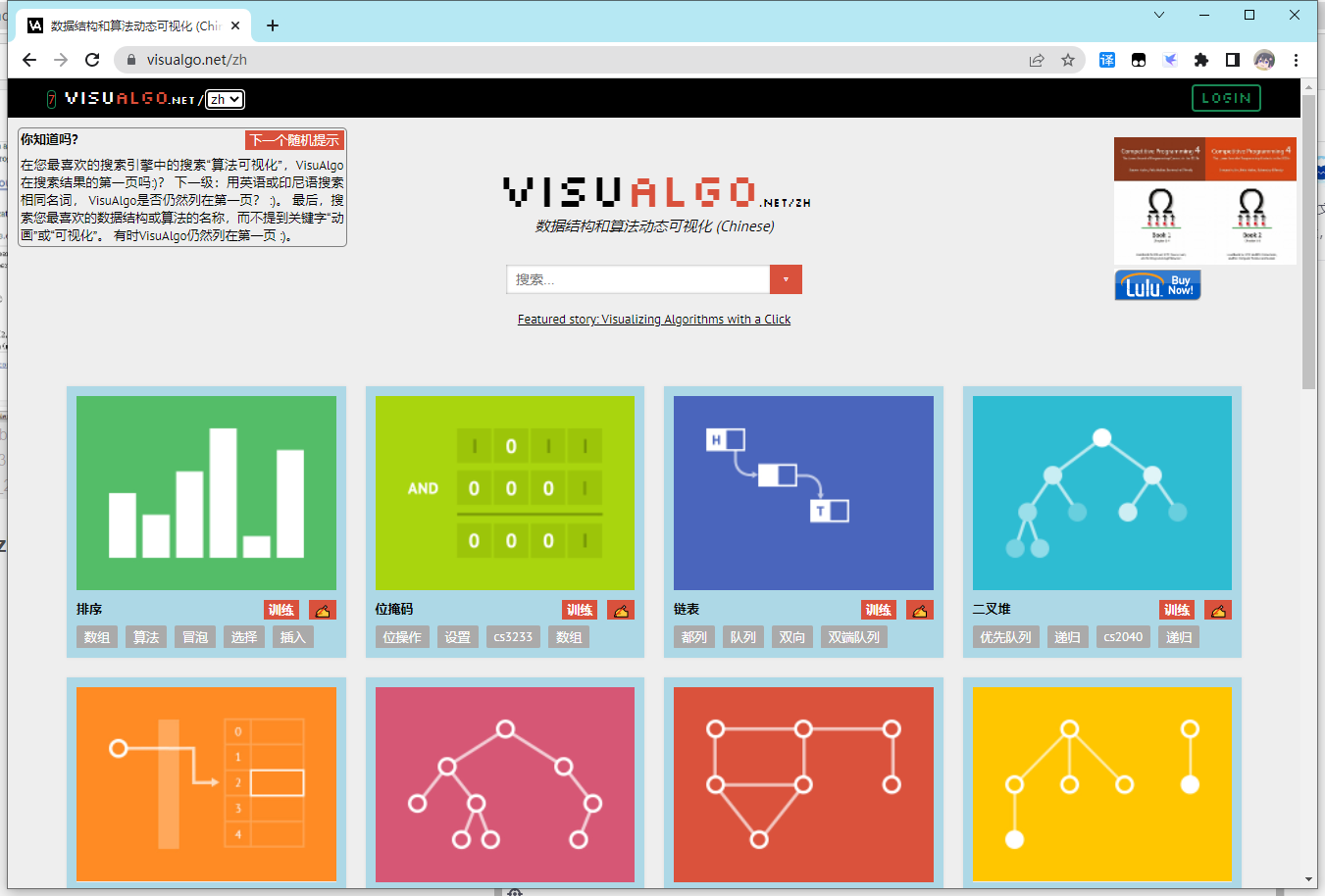Viewport: 1325px width, 896px height.
Task: Open the profile avatar menu
Action: click(1264, 60)
